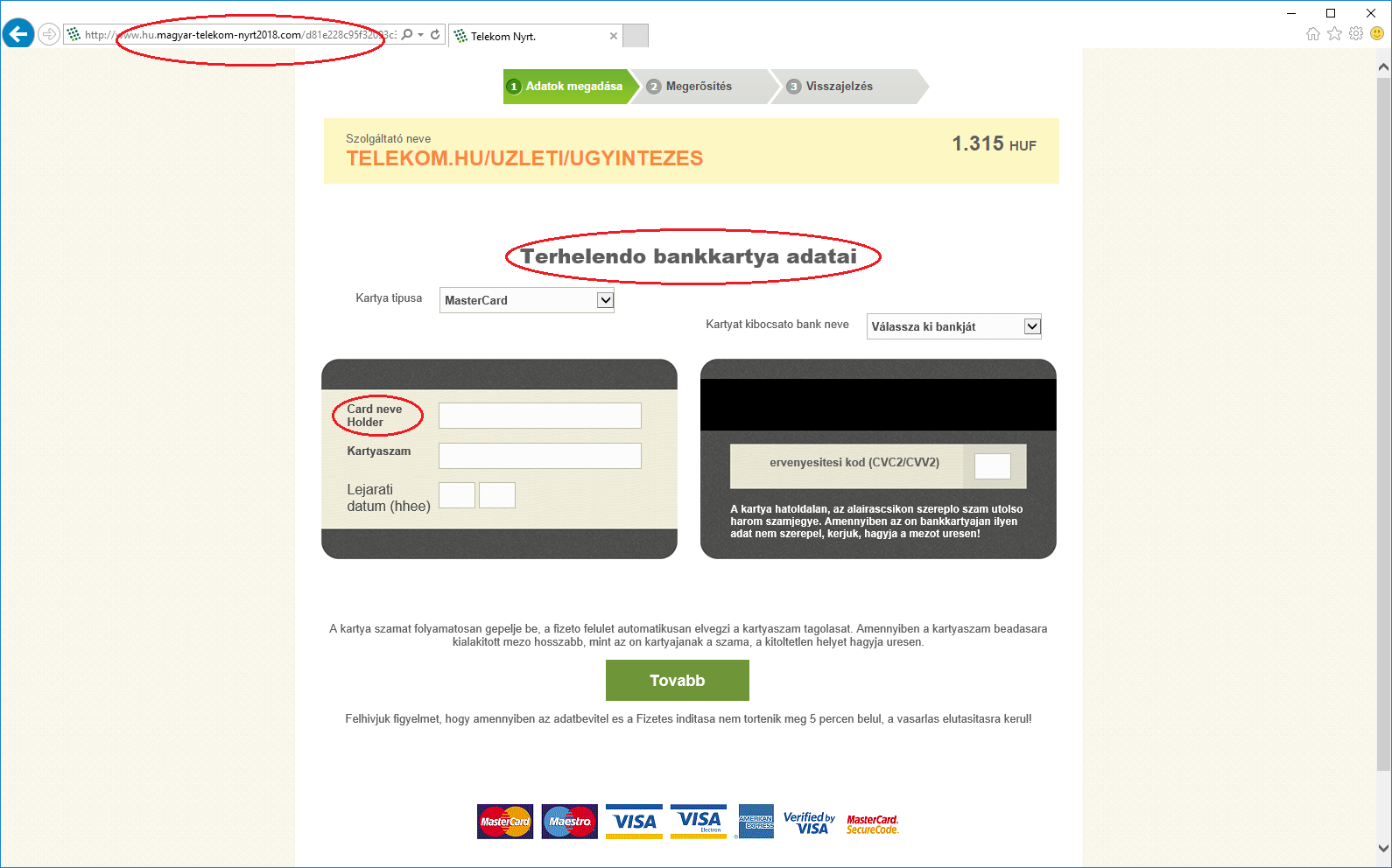This screenshot has width=1392, height=868.
Task: Open the address bar autocomplete dropdown arrow
Action: pos(421,35)
